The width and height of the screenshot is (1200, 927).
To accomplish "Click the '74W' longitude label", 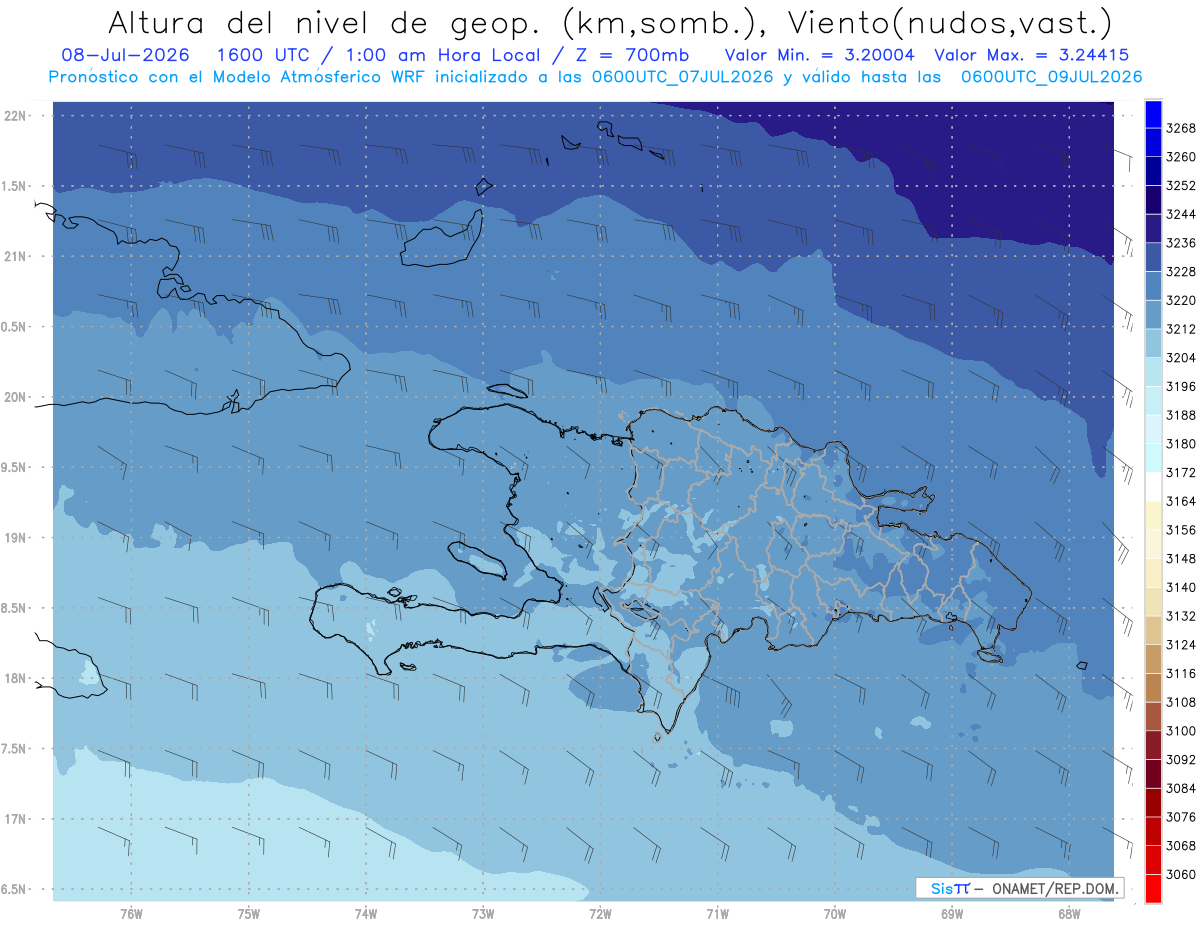I will pyautogui.click(x=366, y=914).
